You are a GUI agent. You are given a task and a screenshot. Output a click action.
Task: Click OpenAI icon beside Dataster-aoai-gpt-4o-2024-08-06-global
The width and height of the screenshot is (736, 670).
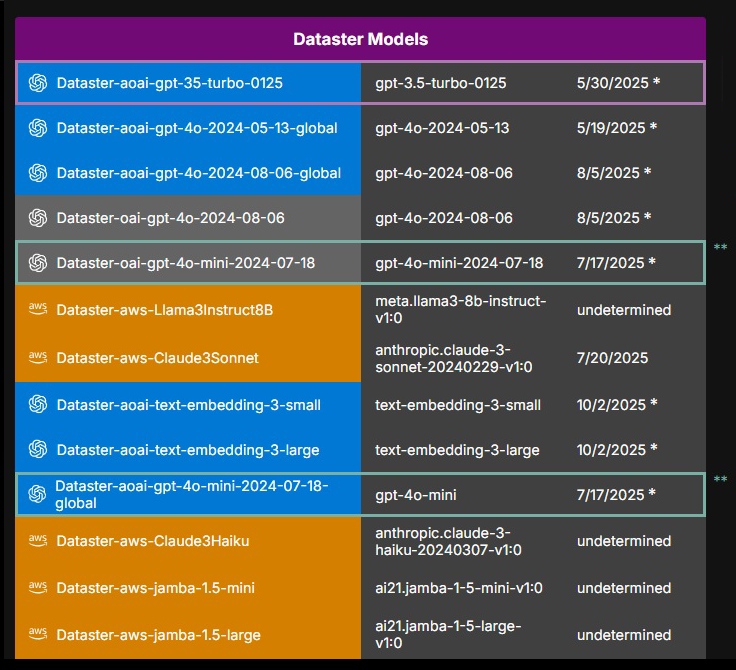tap(38, 173)
